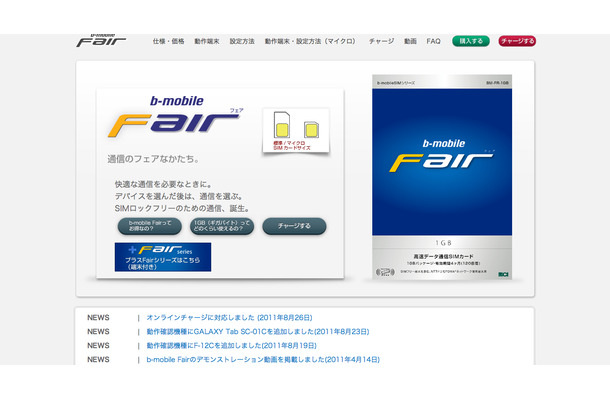Screen dimensions: 610x400
Task: Open news: GALAXY Tab SC-01Cを追加しました
Action: tap(258, 332)
